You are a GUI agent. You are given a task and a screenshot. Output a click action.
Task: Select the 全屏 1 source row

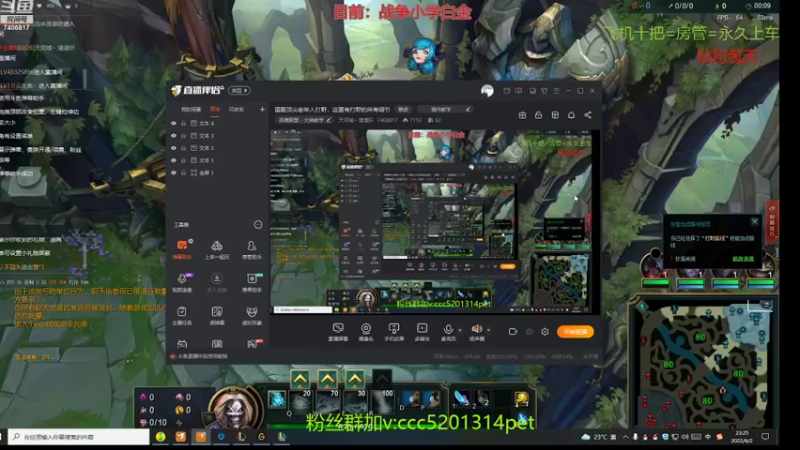pyautogui.click(x=218, y=173)
